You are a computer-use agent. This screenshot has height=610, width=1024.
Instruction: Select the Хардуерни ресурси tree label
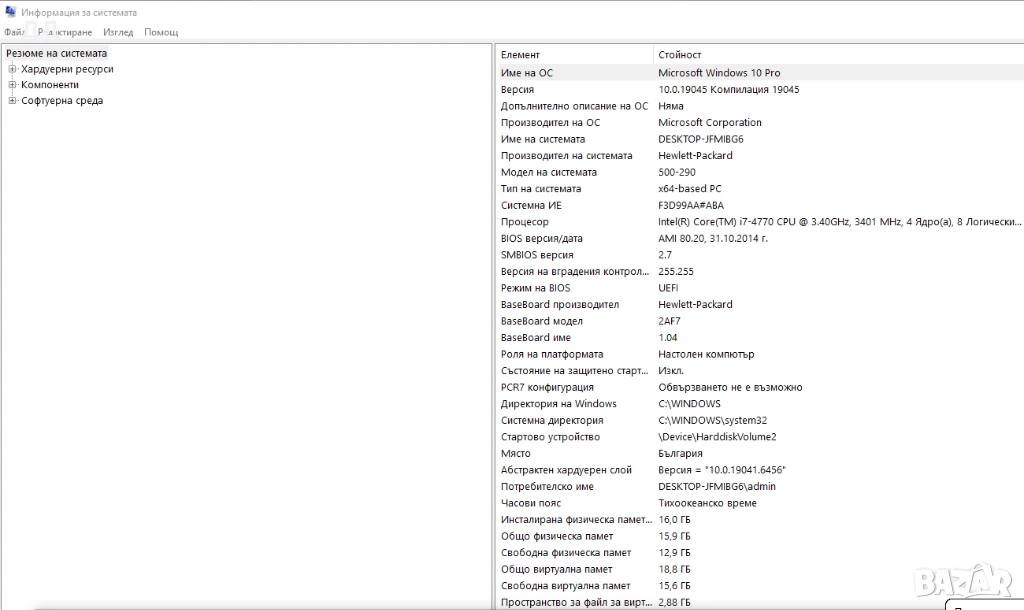(67, 69)
